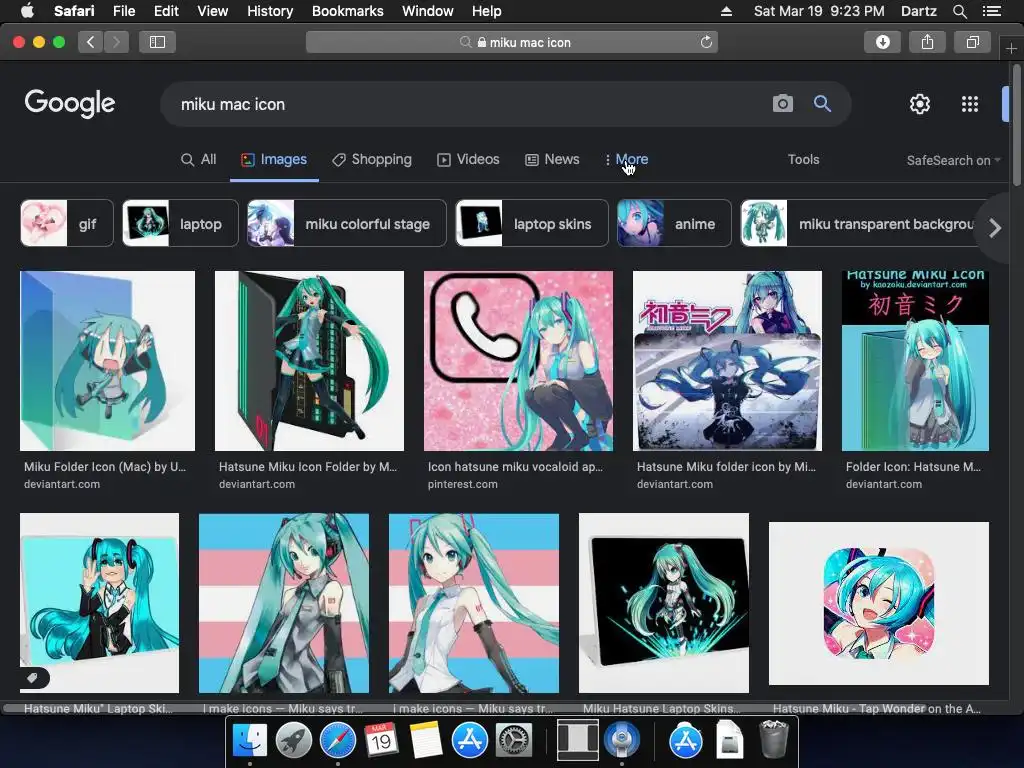Image resolution: width=1024 pixels, height=768 pixels.
Task: Open Hatsune Miku Icon Folder result link
Action: click(308, 467)
